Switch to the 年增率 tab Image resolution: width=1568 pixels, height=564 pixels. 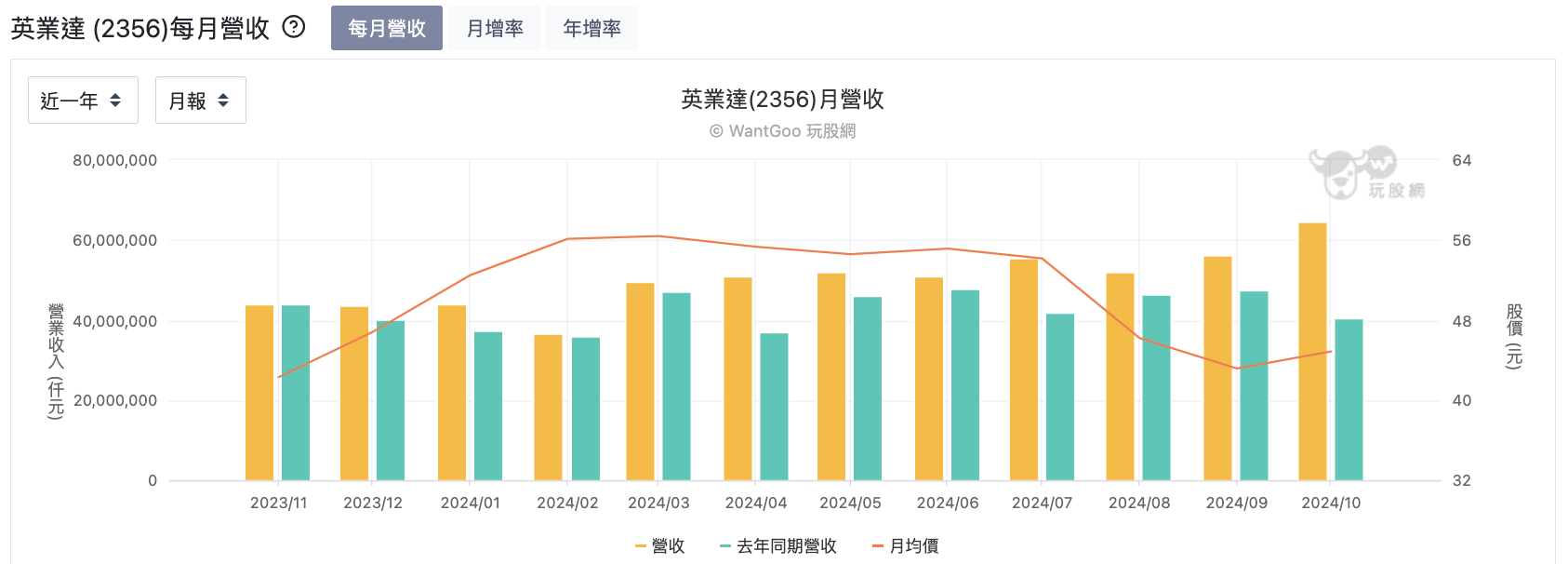pos(591,28)
